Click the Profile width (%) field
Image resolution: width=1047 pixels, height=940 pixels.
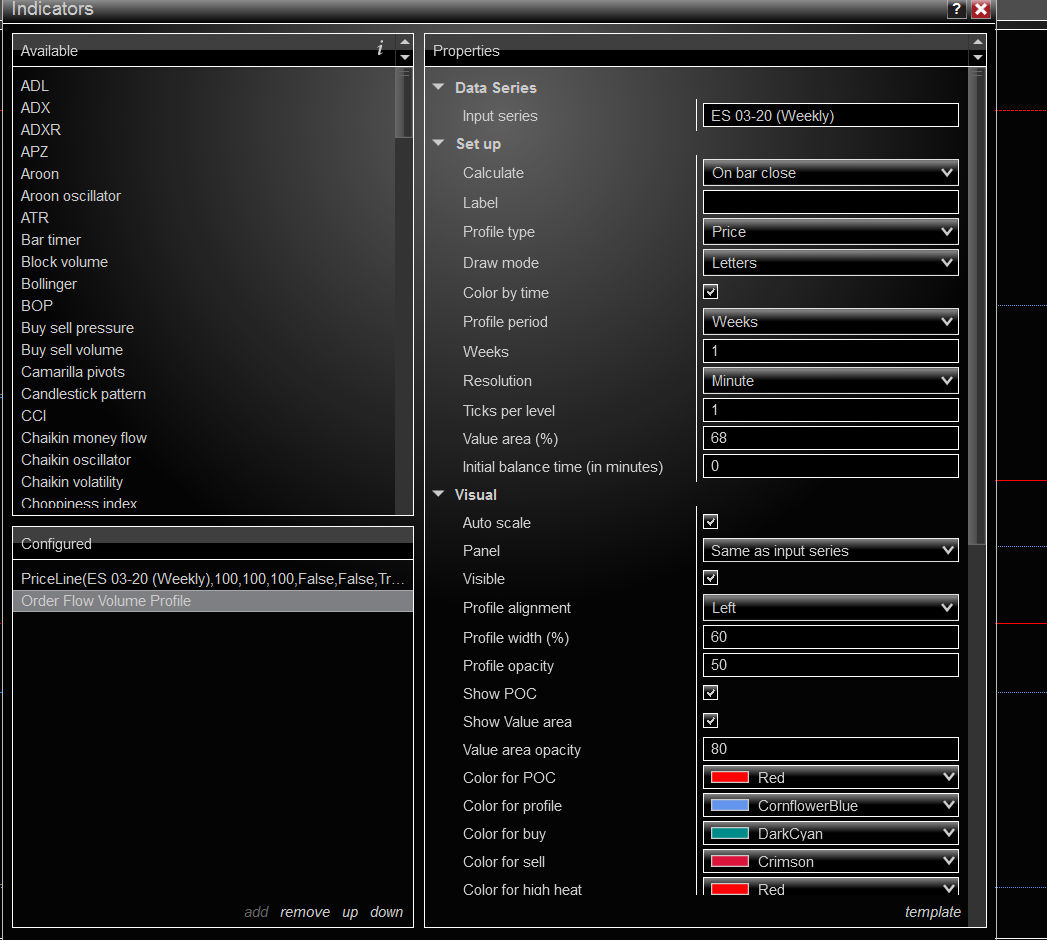click(831, 637)
